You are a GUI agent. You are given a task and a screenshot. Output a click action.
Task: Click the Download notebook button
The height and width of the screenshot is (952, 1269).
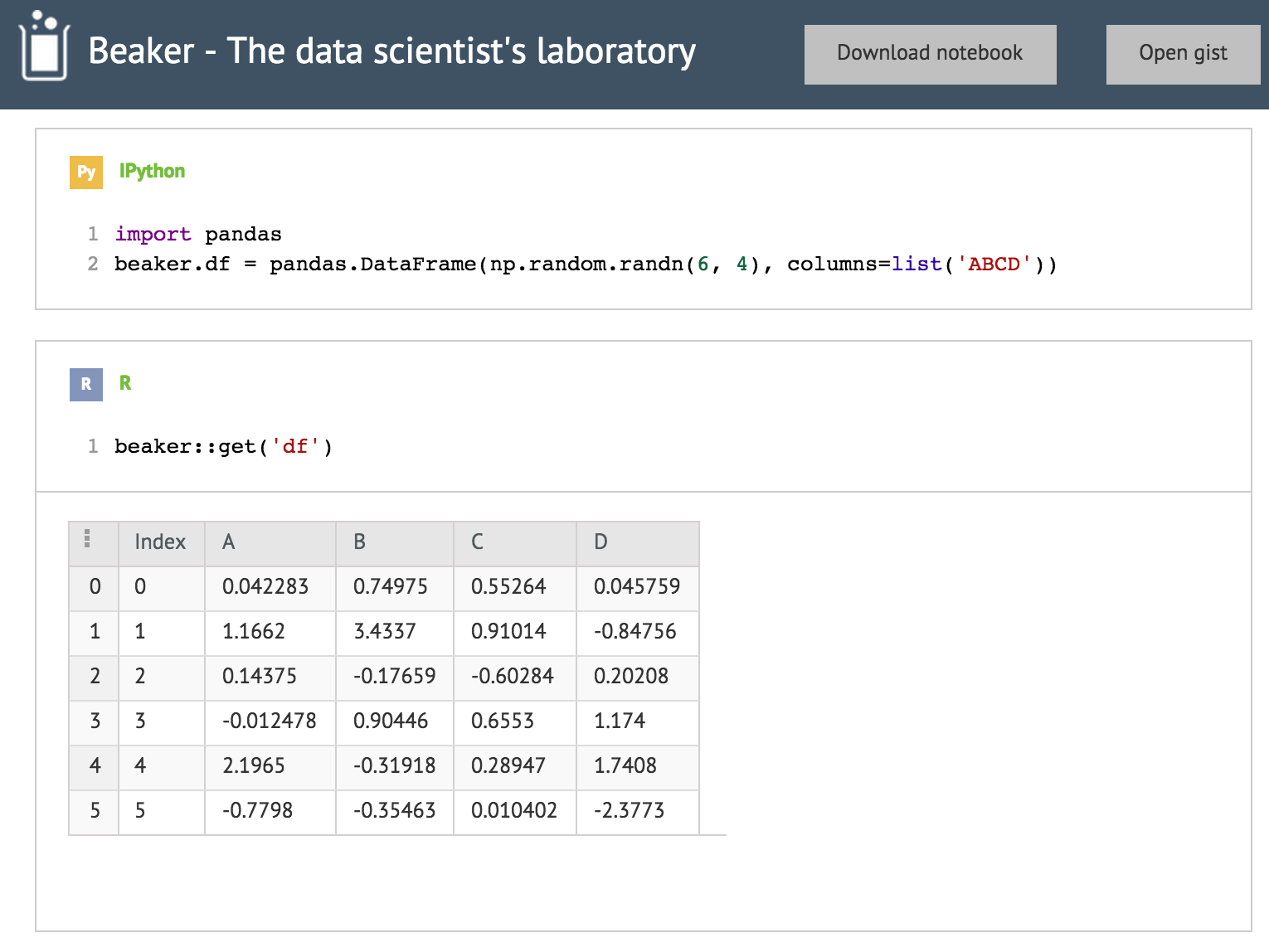(930, 53)
